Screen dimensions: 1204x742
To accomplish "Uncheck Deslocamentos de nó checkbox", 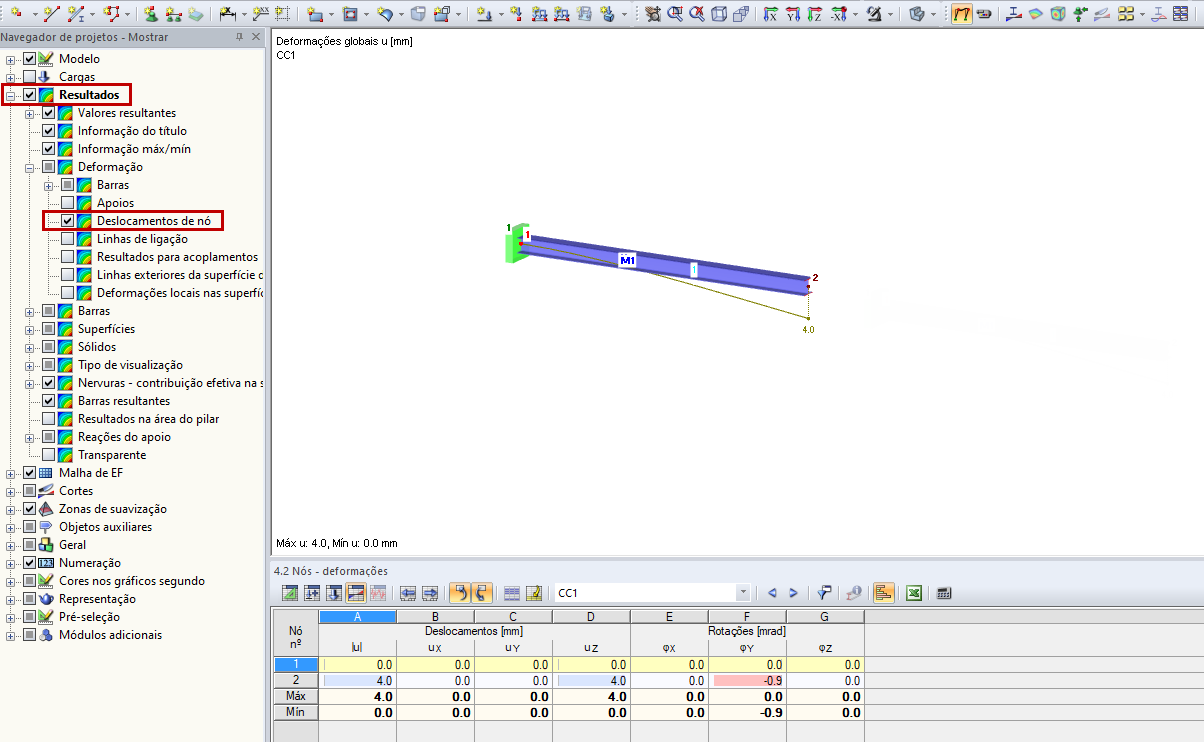I will [67, 221].
